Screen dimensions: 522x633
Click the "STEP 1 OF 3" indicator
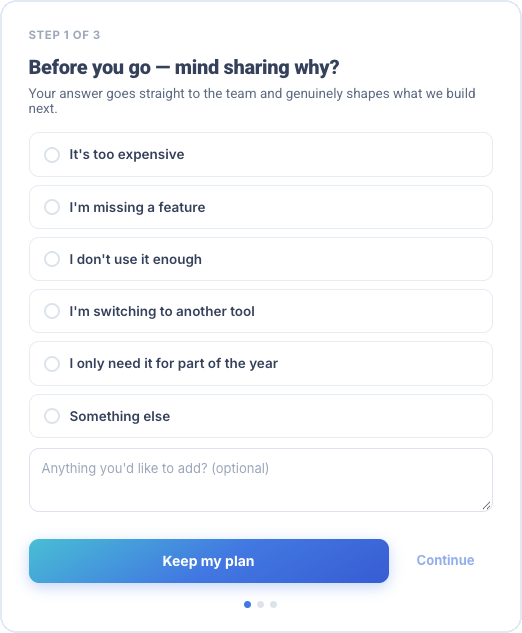coord(64,35)
